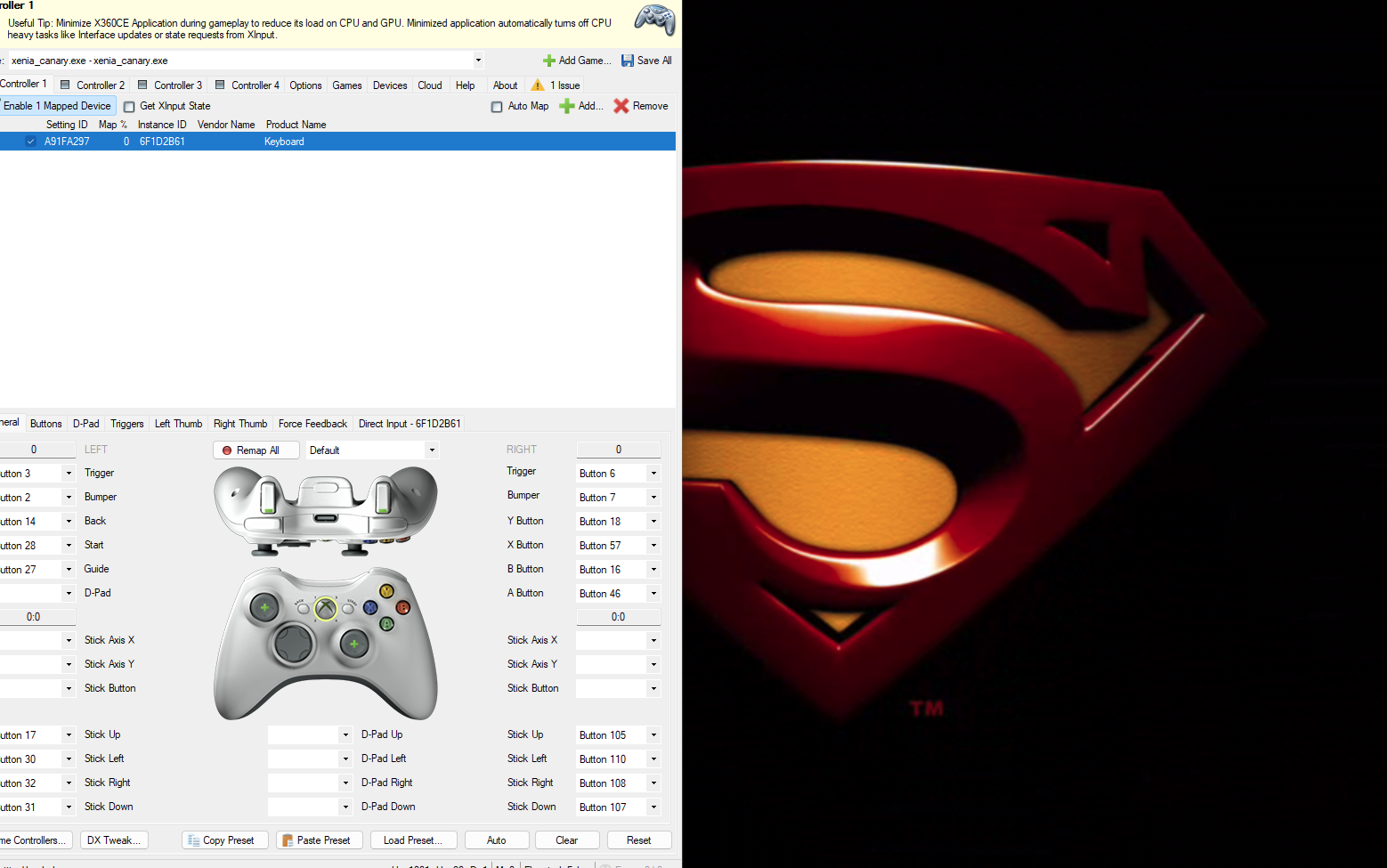This screenshot has width=1387, height=868.
Task: Click the Start button on controller image
Action: 349,609
